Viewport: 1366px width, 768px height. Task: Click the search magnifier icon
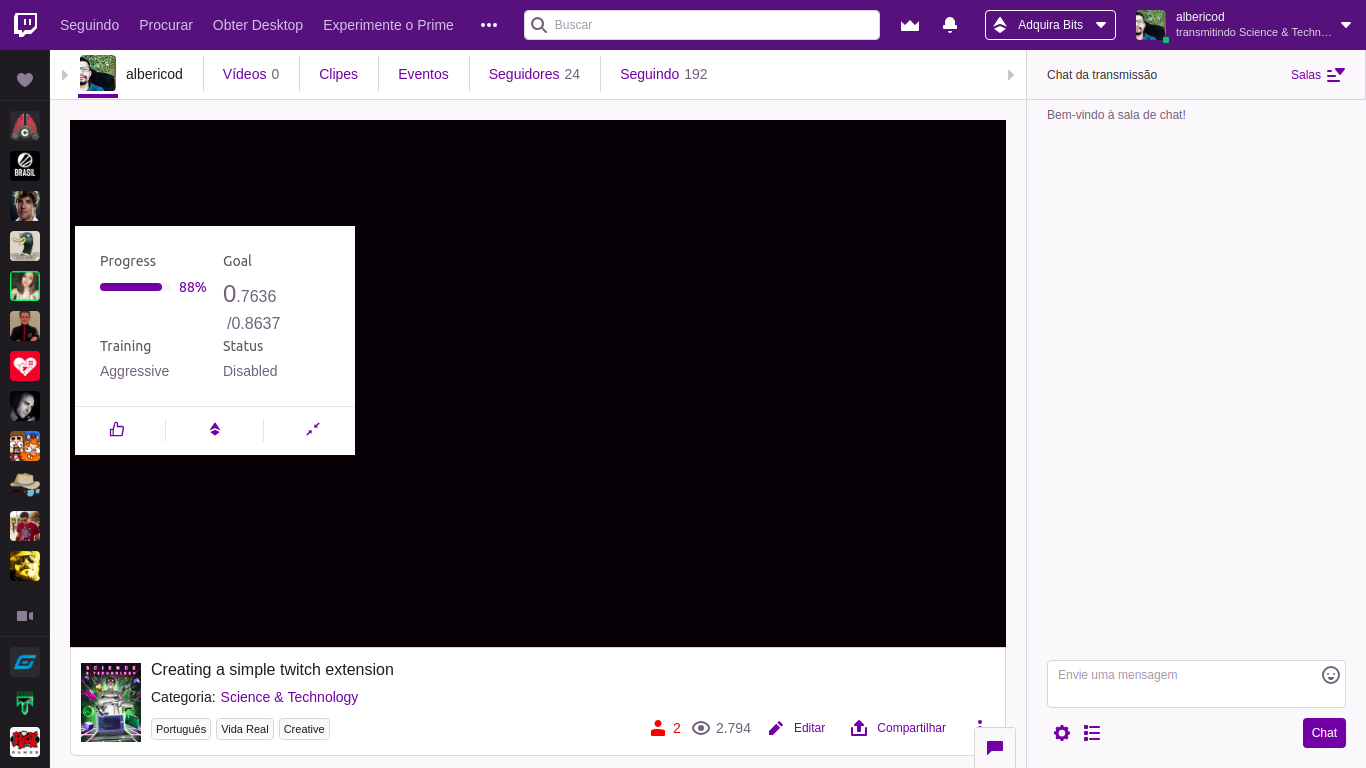(x=539, y=25)
